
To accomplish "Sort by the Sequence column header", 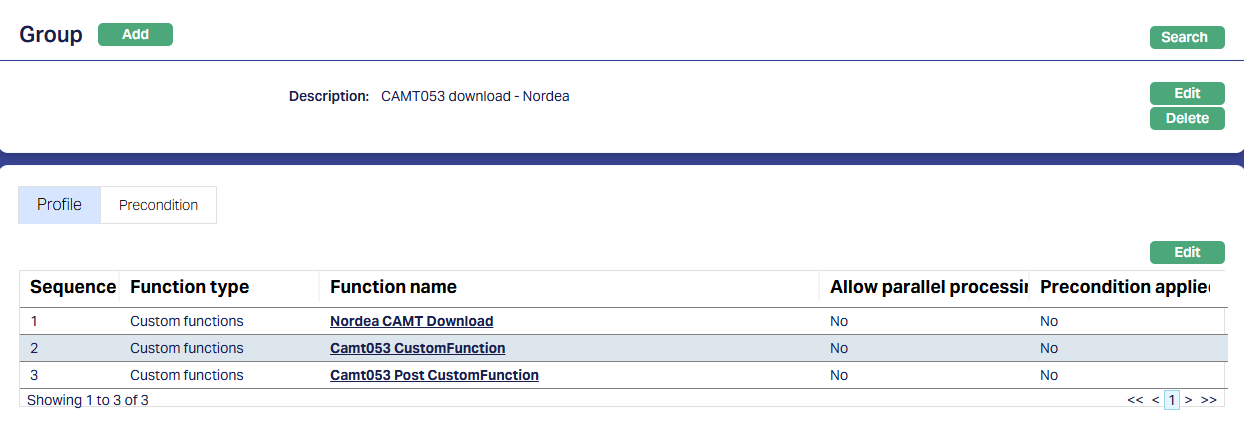I will click(x=72, y=288).
